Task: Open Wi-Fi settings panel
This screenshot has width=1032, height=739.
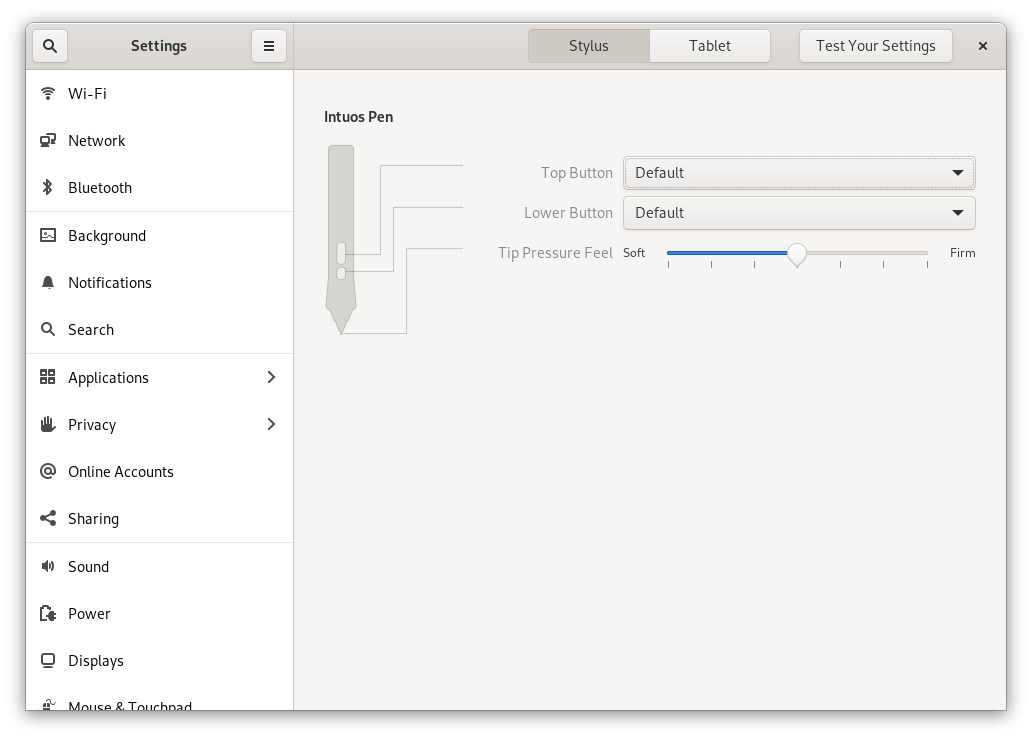Action: point(159,93)
